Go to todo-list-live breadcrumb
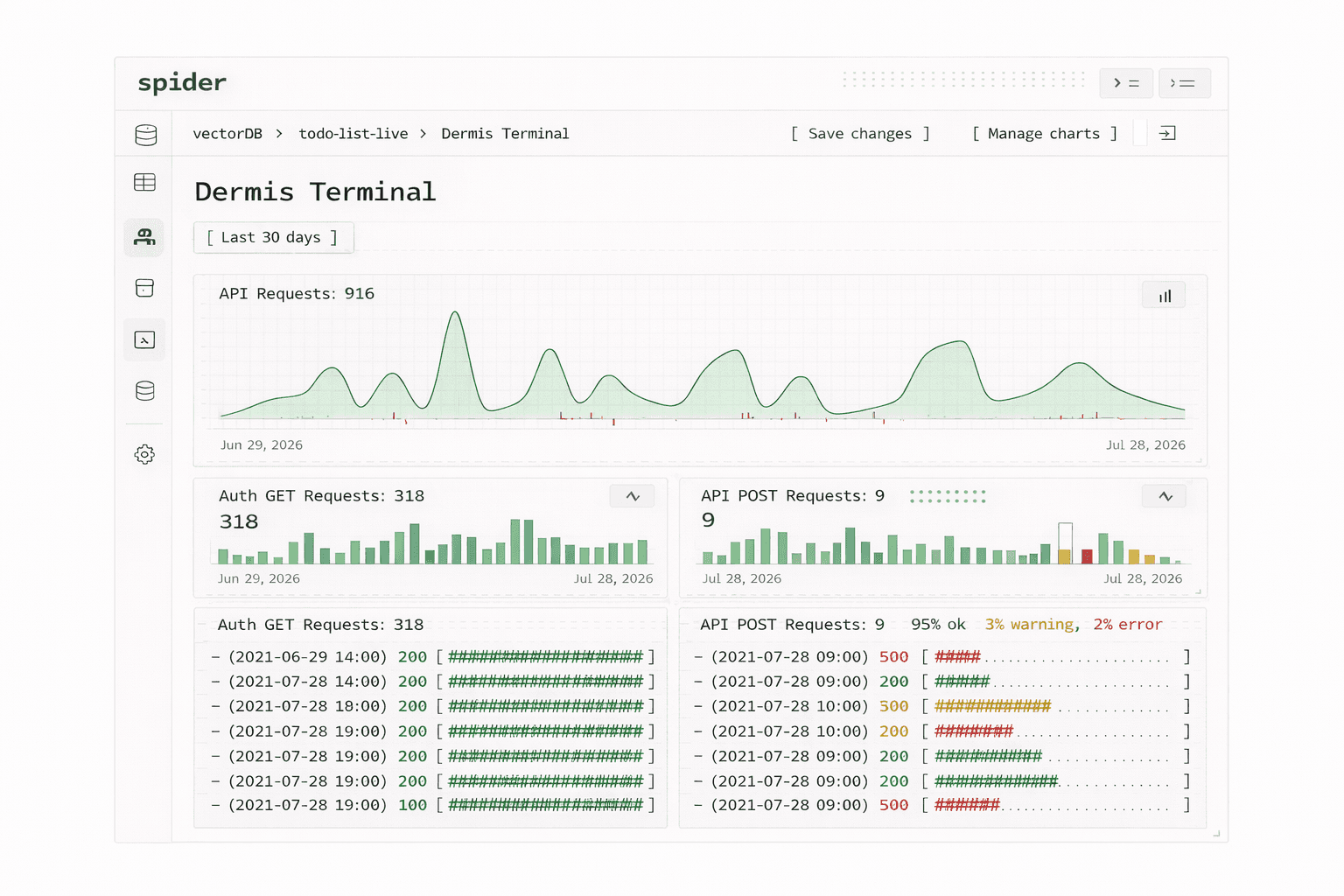 click(353, 134)
